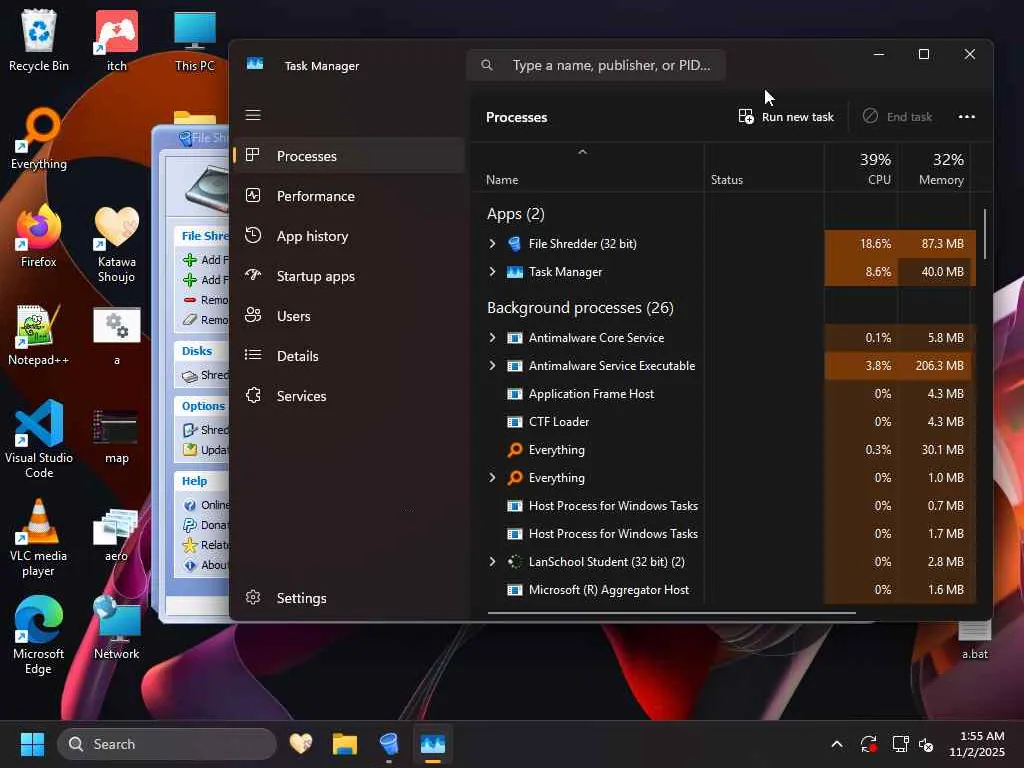This screenshot has width=1024, height=768.
Task: Click the taskbar Search box
Action: point(167,744)
